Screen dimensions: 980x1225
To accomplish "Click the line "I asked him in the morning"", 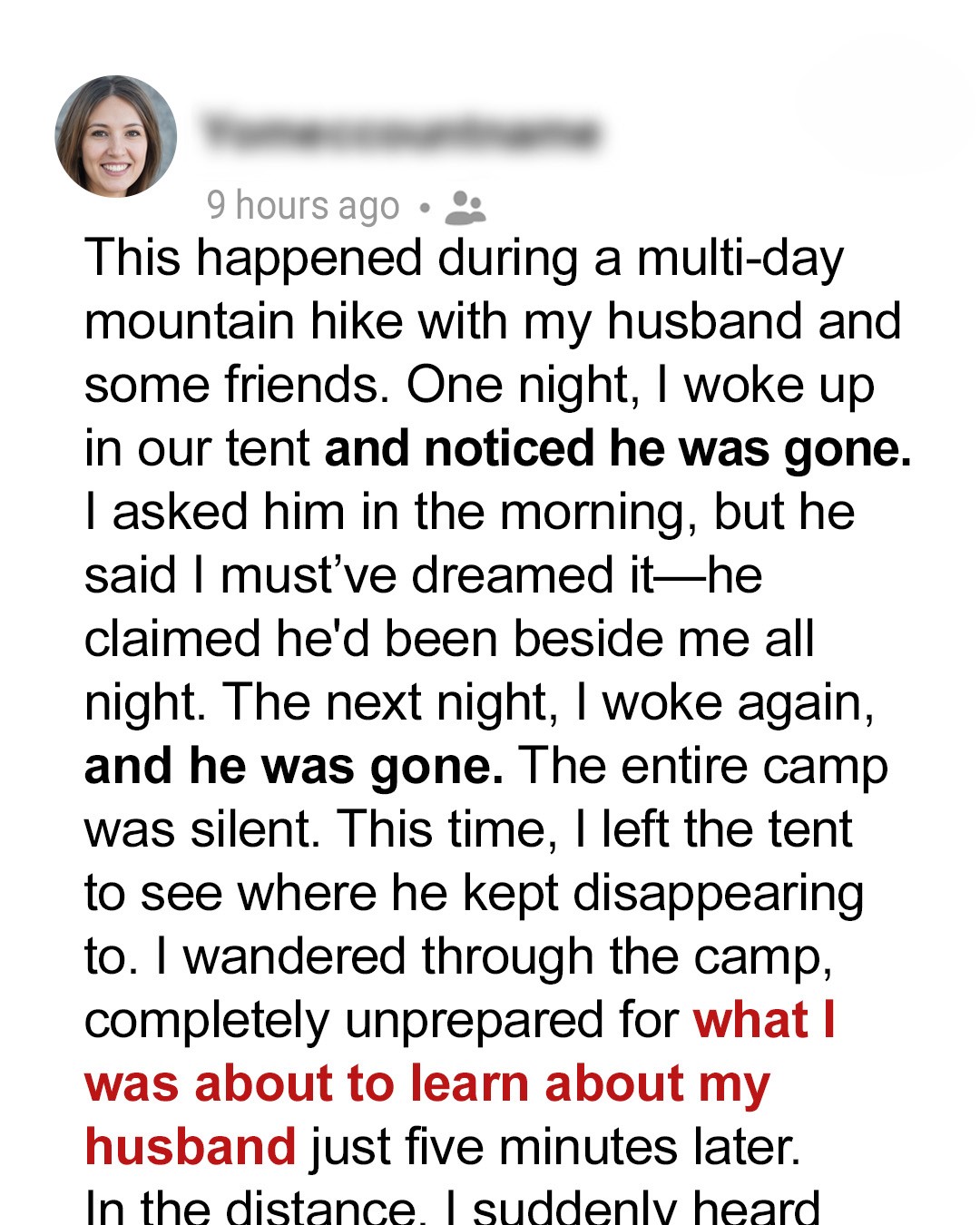I will (469, 512).
